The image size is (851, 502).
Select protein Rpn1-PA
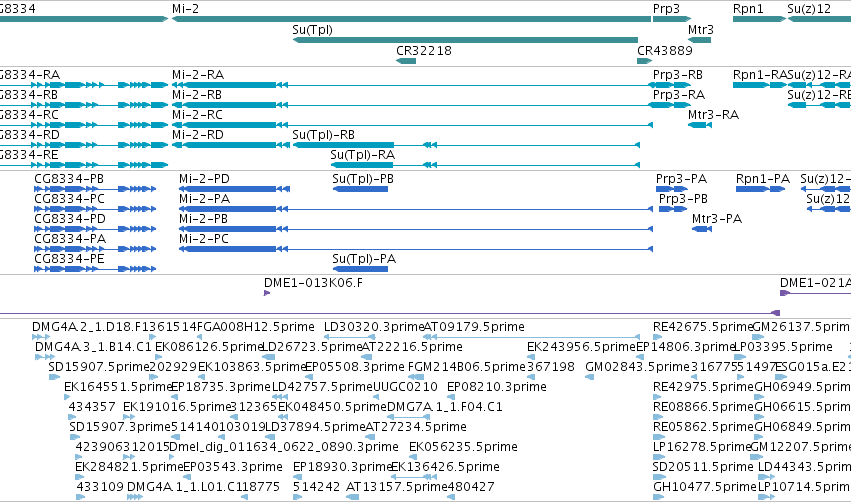pyautogui.click(x=760, y=189)
